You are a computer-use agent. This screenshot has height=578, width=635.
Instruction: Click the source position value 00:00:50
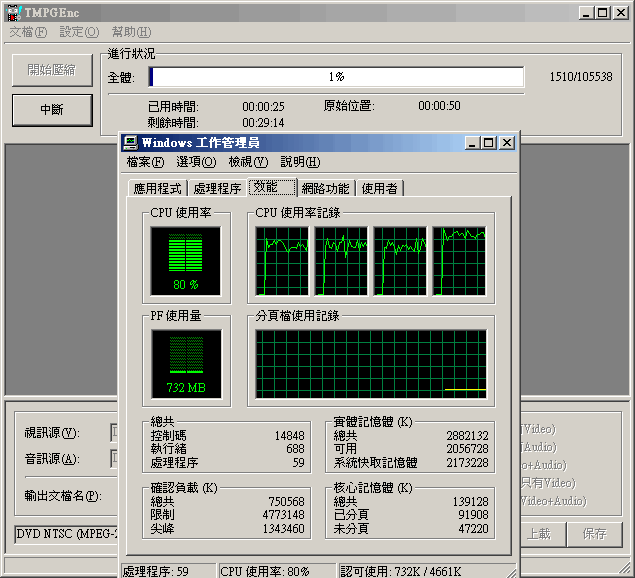(439, 106)
